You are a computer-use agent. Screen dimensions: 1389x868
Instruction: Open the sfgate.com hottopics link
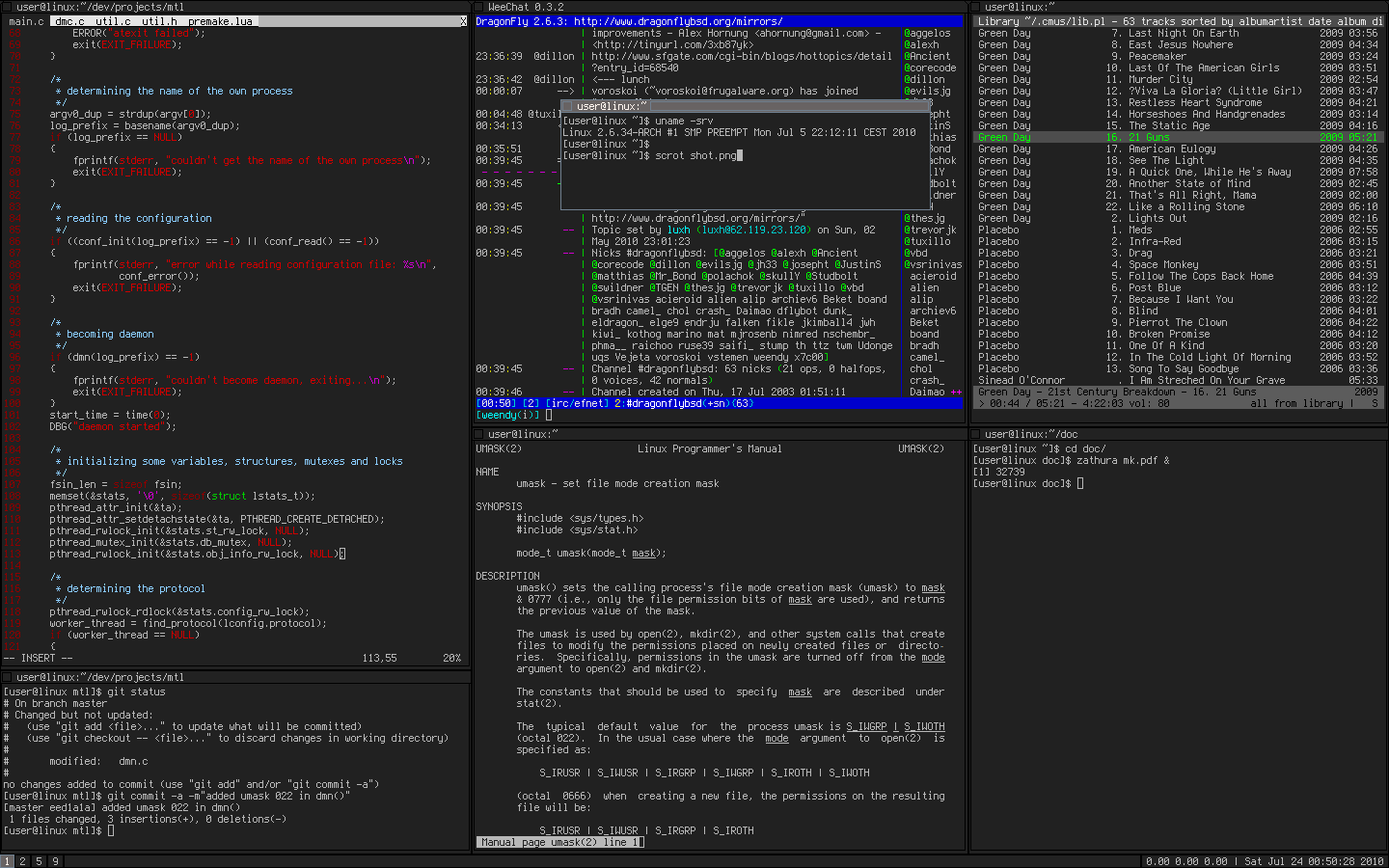click(742, 56)
